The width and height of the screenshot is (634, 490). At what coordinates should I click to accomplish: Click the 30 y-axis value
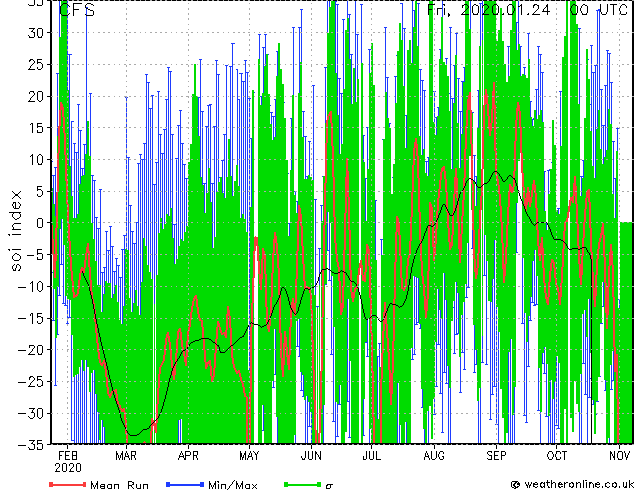pyautogui.click(x=35, y=33)
